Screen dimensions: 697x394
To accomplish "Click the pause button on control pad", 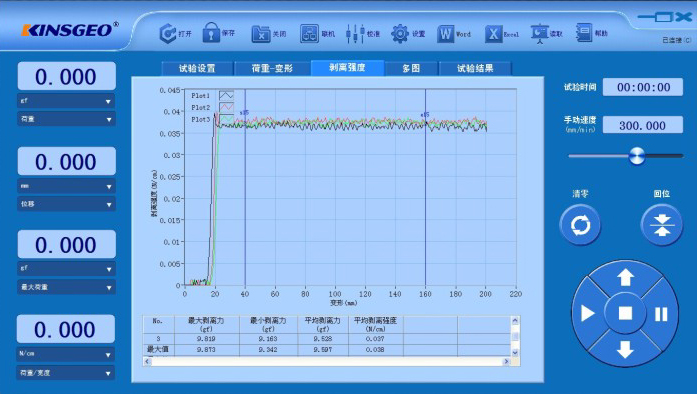I will [x=661, y=314].
